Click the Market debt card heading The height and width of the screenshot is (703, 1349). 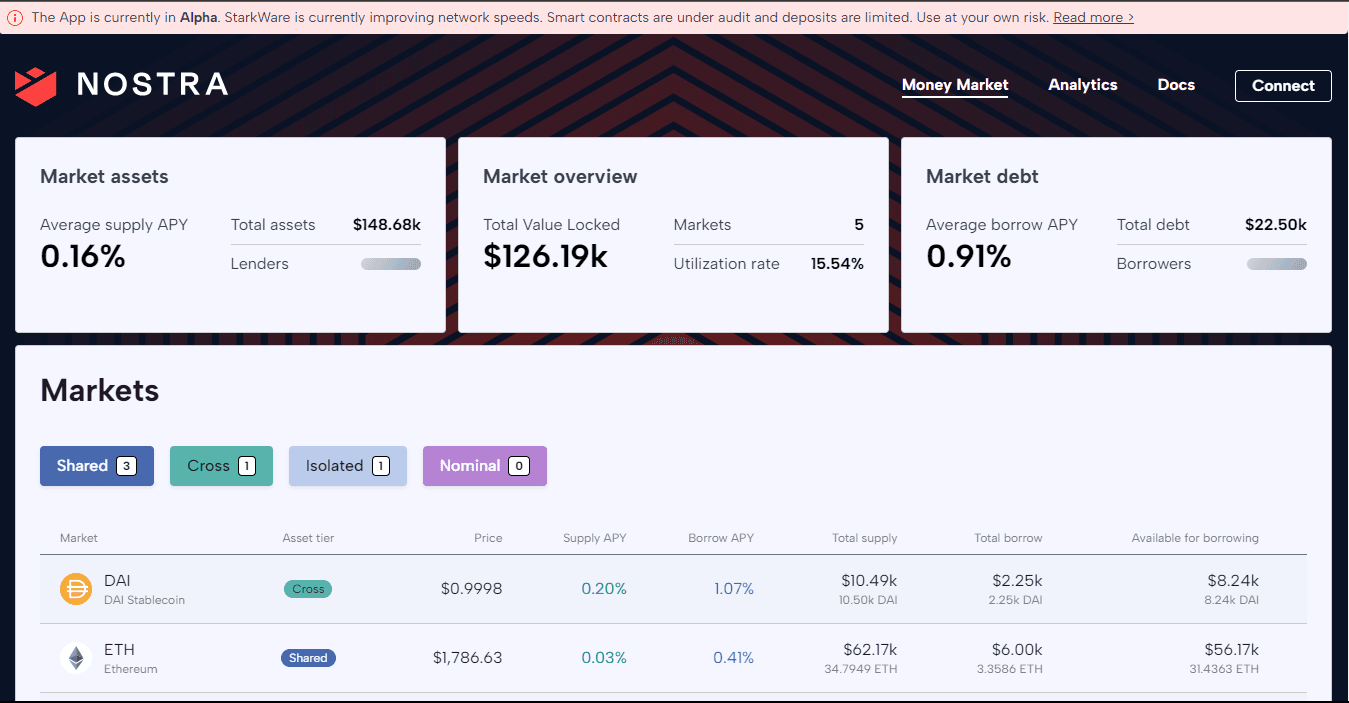point(983,176)
